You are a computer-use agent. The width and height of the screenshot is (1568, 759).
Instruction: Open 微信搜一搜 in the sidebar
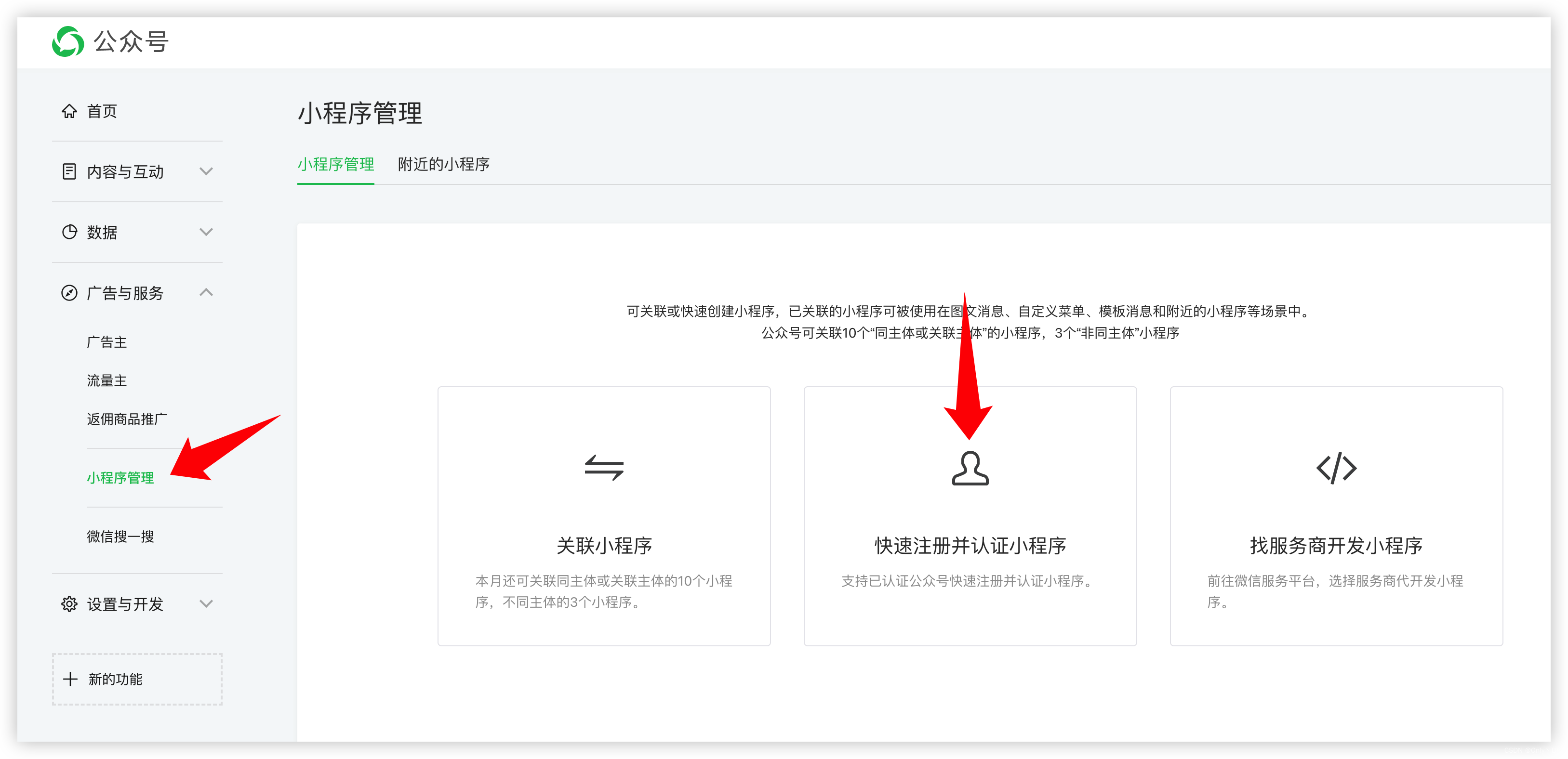120,537
